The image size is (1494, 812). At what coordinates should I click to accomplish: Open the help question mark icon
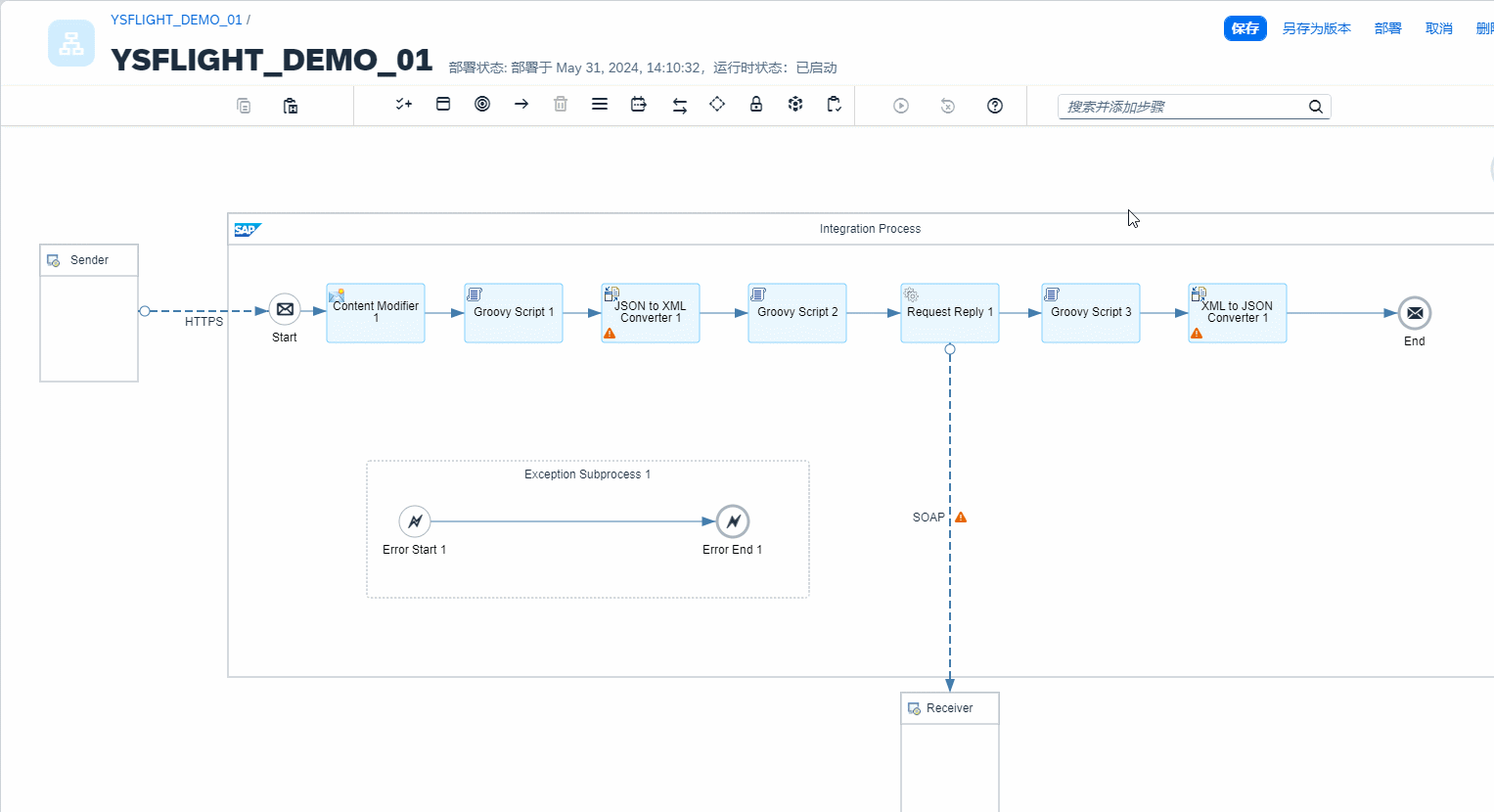(x=995, y=106)
